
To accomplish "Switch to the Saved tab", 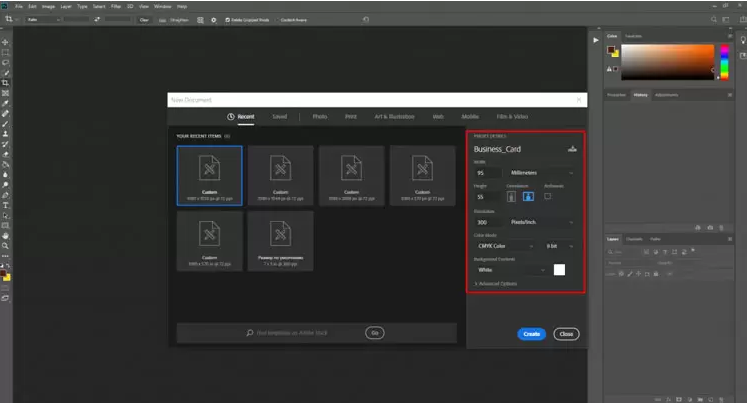I will [279, 117].
